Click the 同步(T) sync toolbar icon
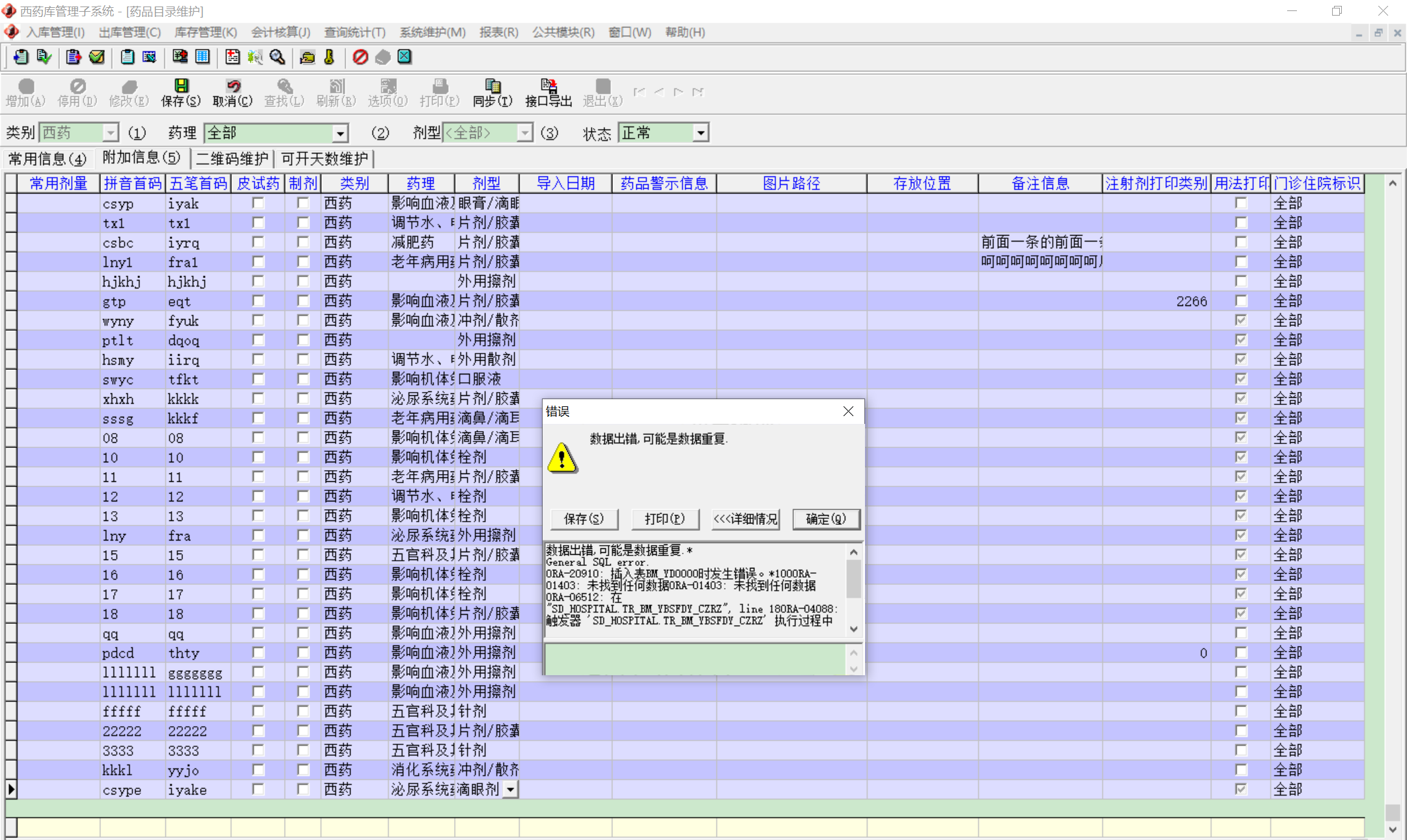 point(492,92)
